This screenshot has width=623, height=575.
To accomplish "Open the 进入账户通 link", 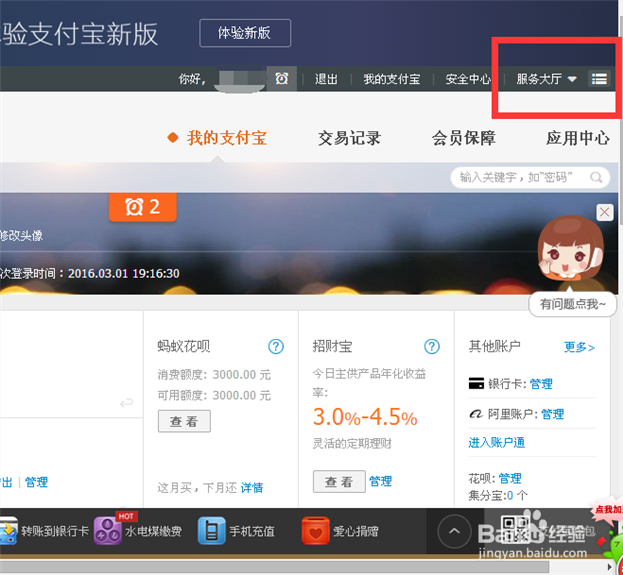I will (x=497, y=442).
